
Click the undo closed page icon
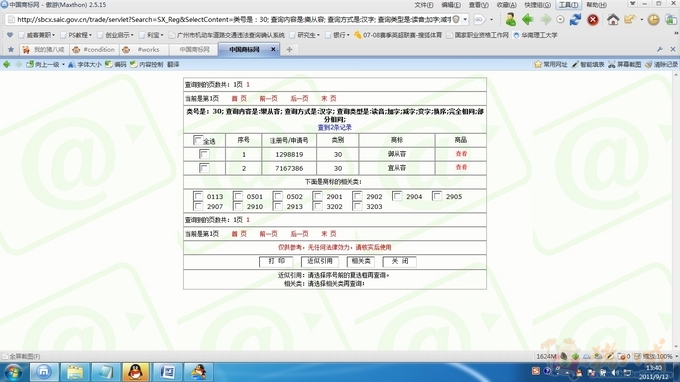[630, 20]
